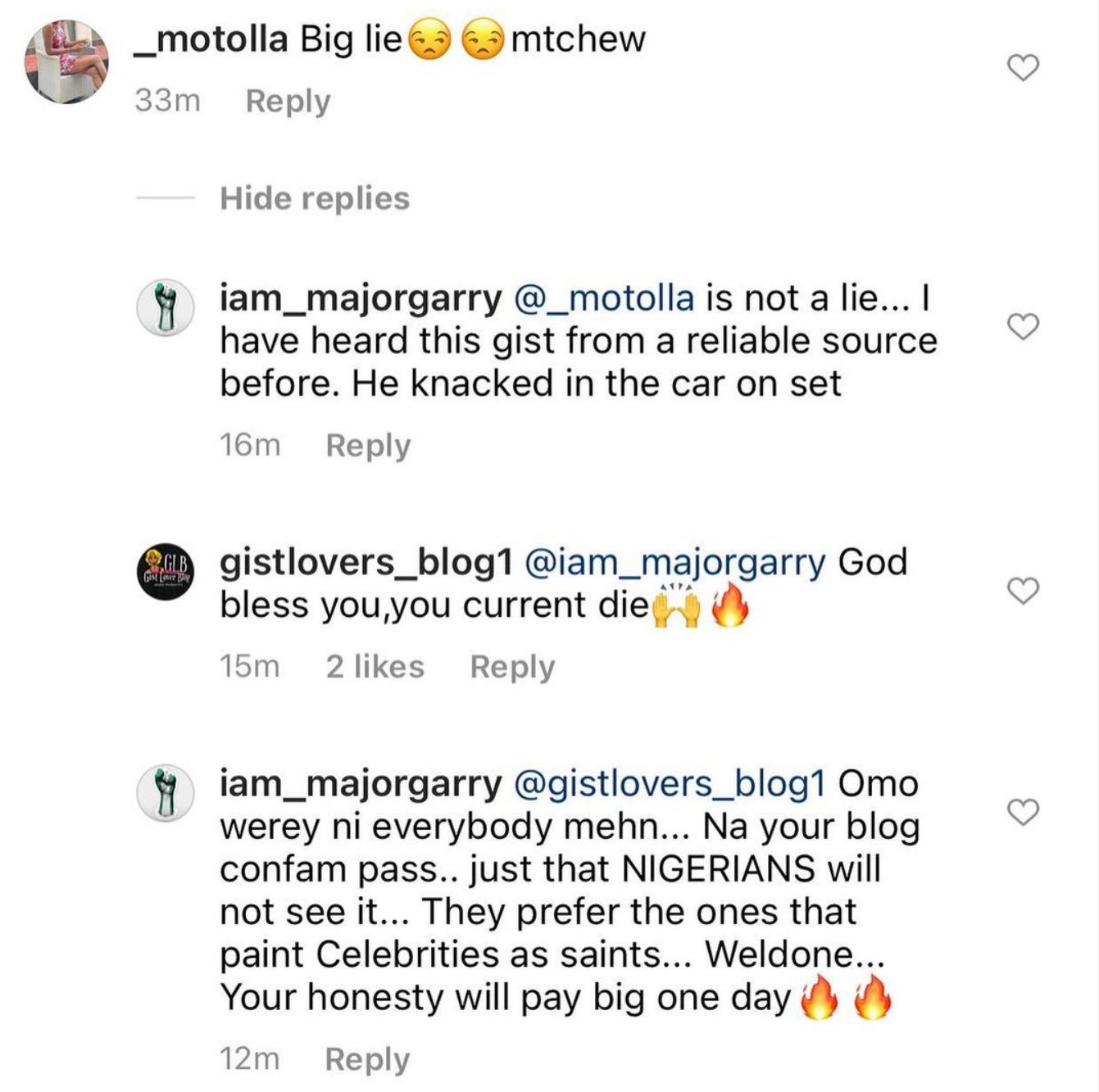This screenshot has width=1099, height=1092.
Task: Open _motolla username at top comment
Action: point(211,39)
